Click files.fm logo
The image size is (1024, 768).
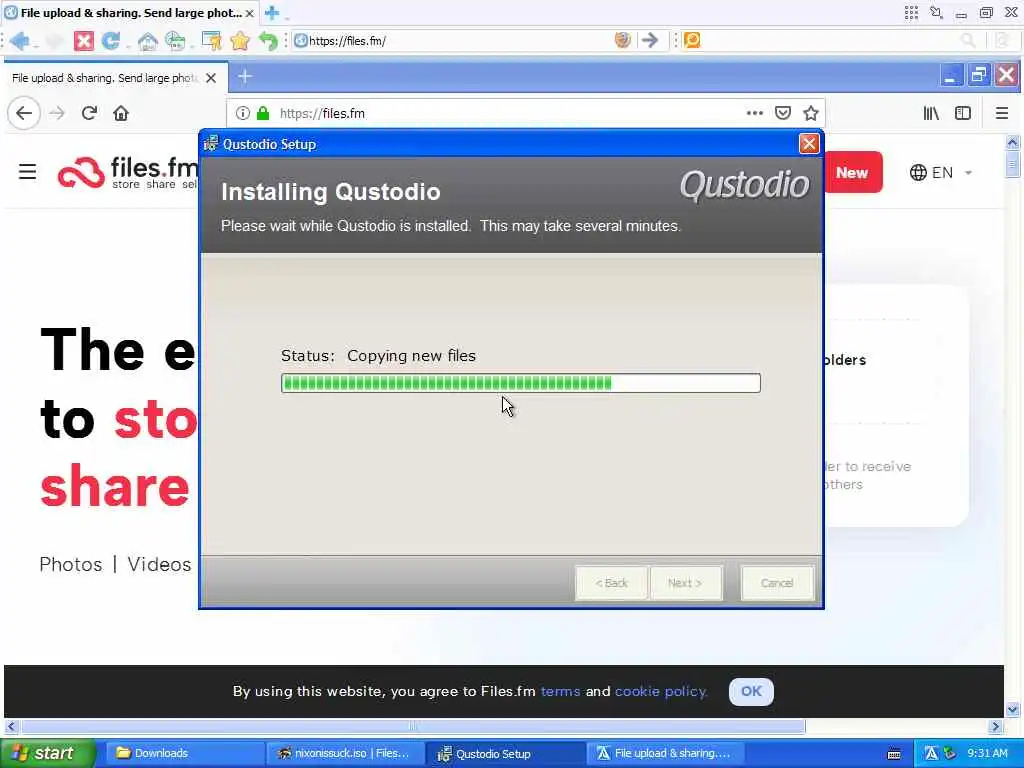coord(127,172)
